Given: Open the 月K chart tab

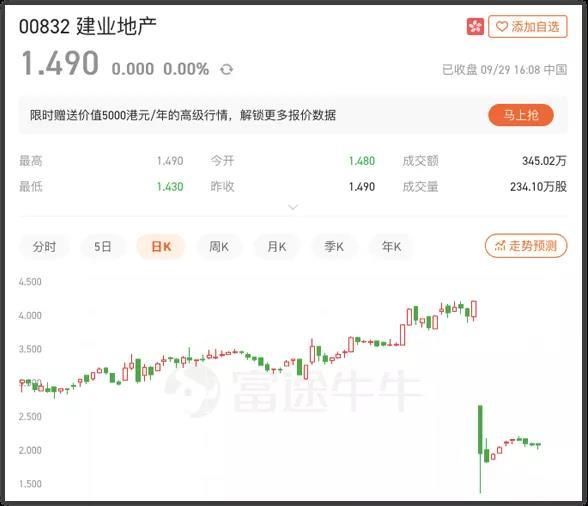Looking at the screenshot, I should (x=277, y=246).
